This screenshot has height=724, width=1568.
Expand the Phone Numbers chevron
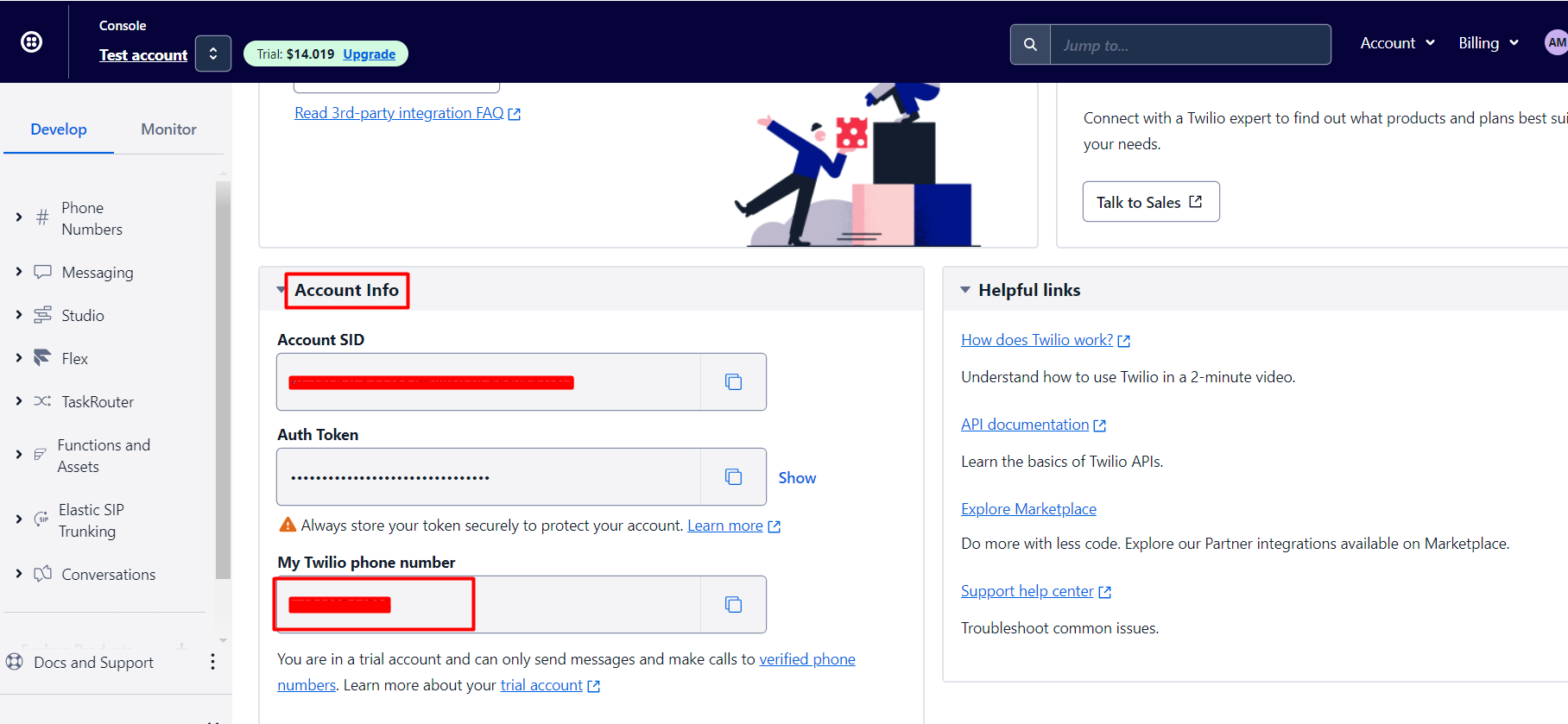[19, 217]
